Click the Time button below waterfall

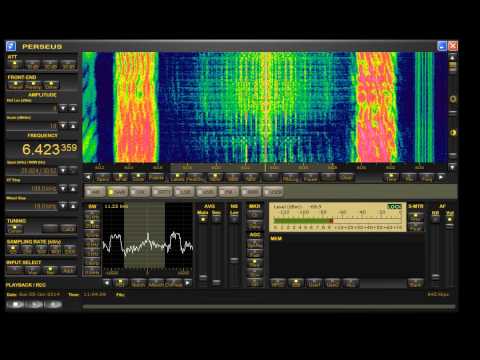pyautogui.click(x=391, y=177)
